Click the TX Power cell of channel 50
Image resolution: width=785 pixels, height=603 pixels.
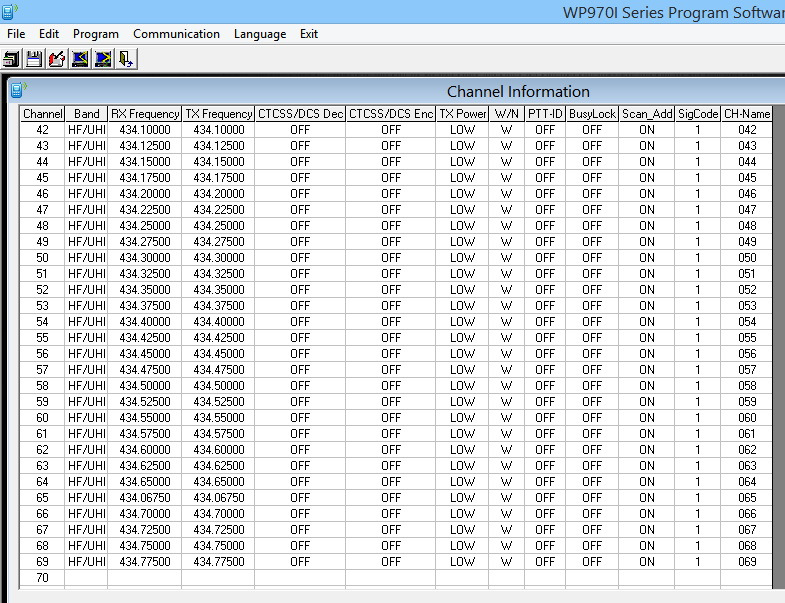(462, 258)
